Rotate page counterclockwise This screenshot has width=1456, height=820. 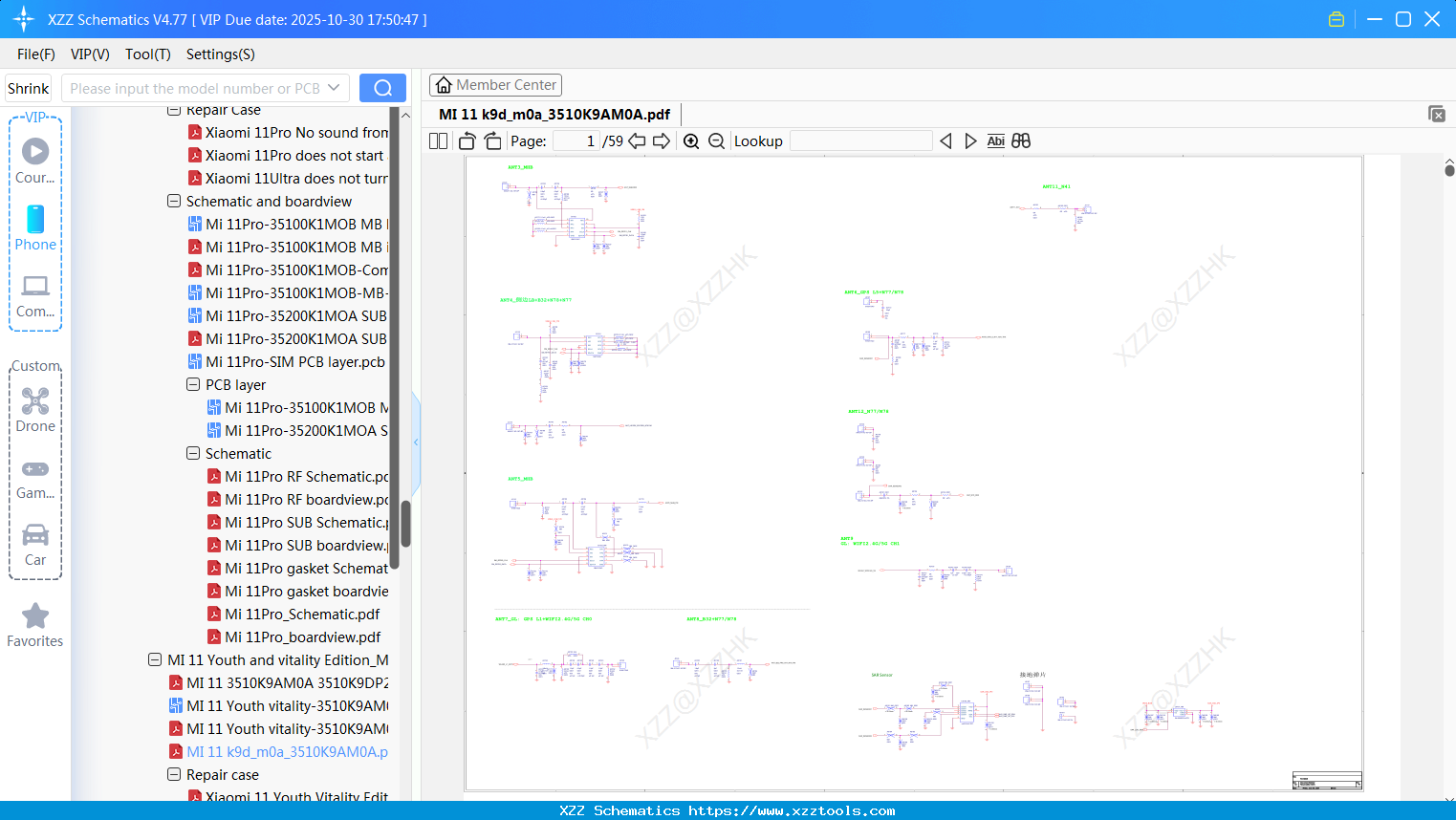click(x=467, y=141)
